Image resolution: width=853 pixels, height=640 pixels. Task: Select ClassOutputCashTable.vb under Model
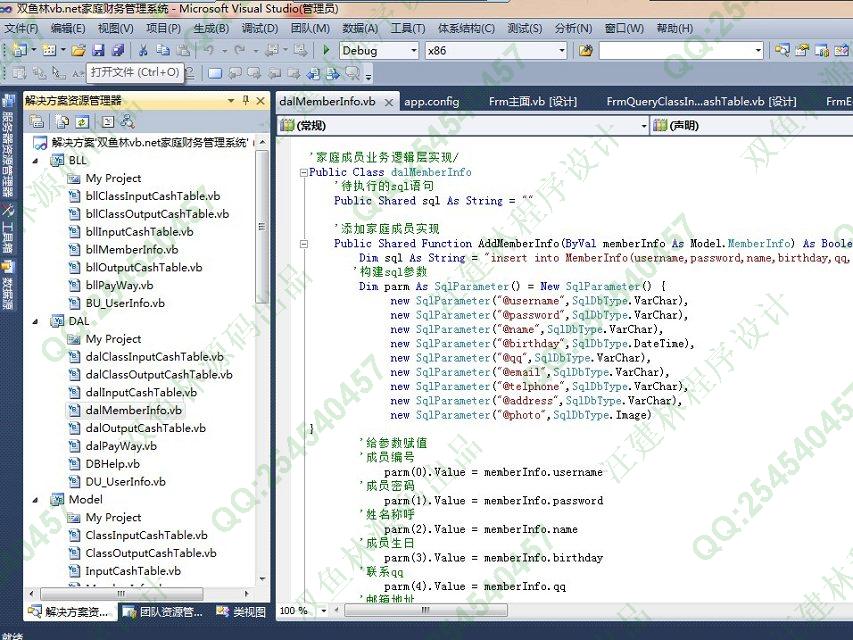point(151,553)
